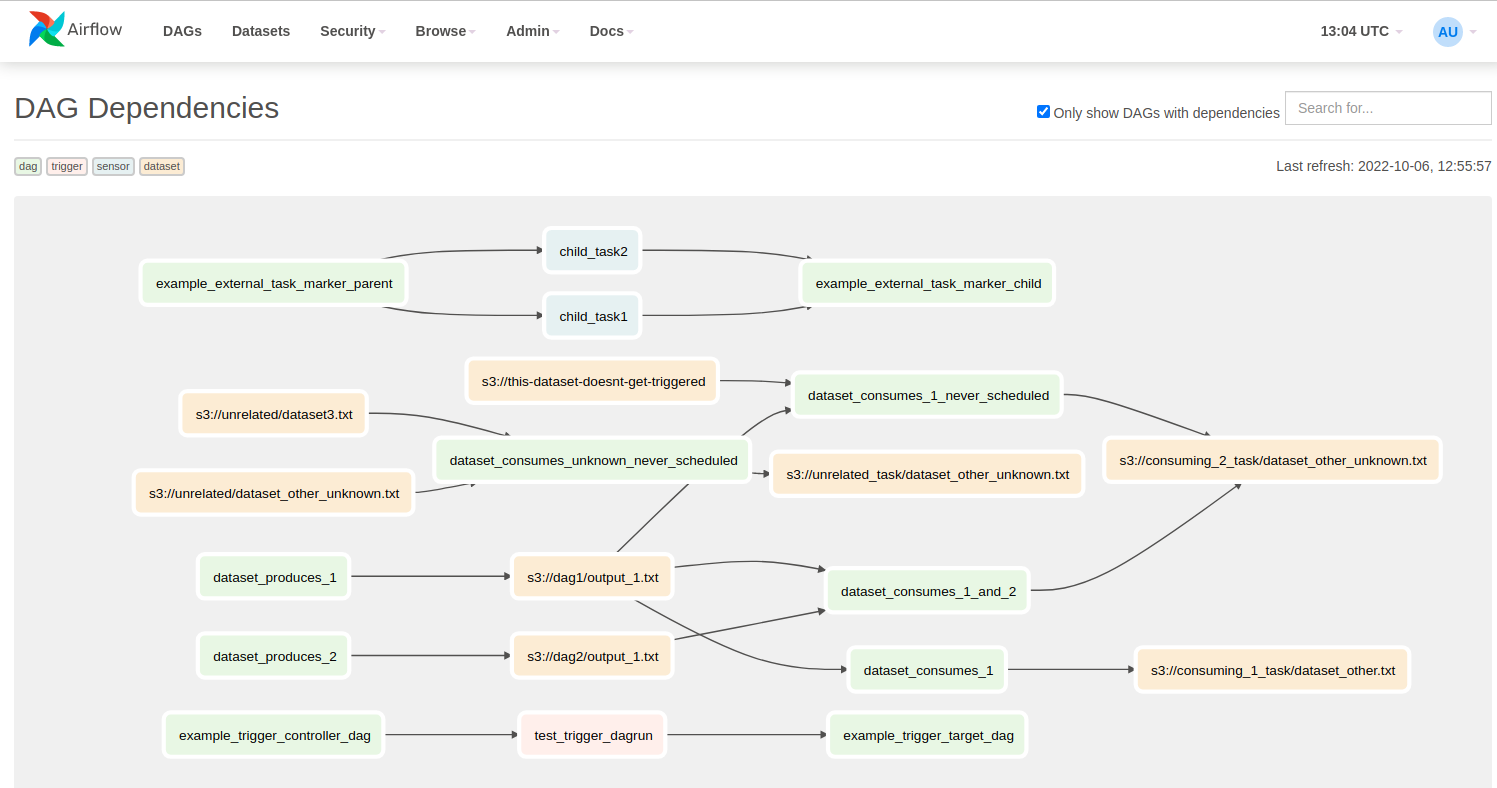Click the dataset_produces_2 DAG node
1497x788 pixels.
tap(274, 657)
